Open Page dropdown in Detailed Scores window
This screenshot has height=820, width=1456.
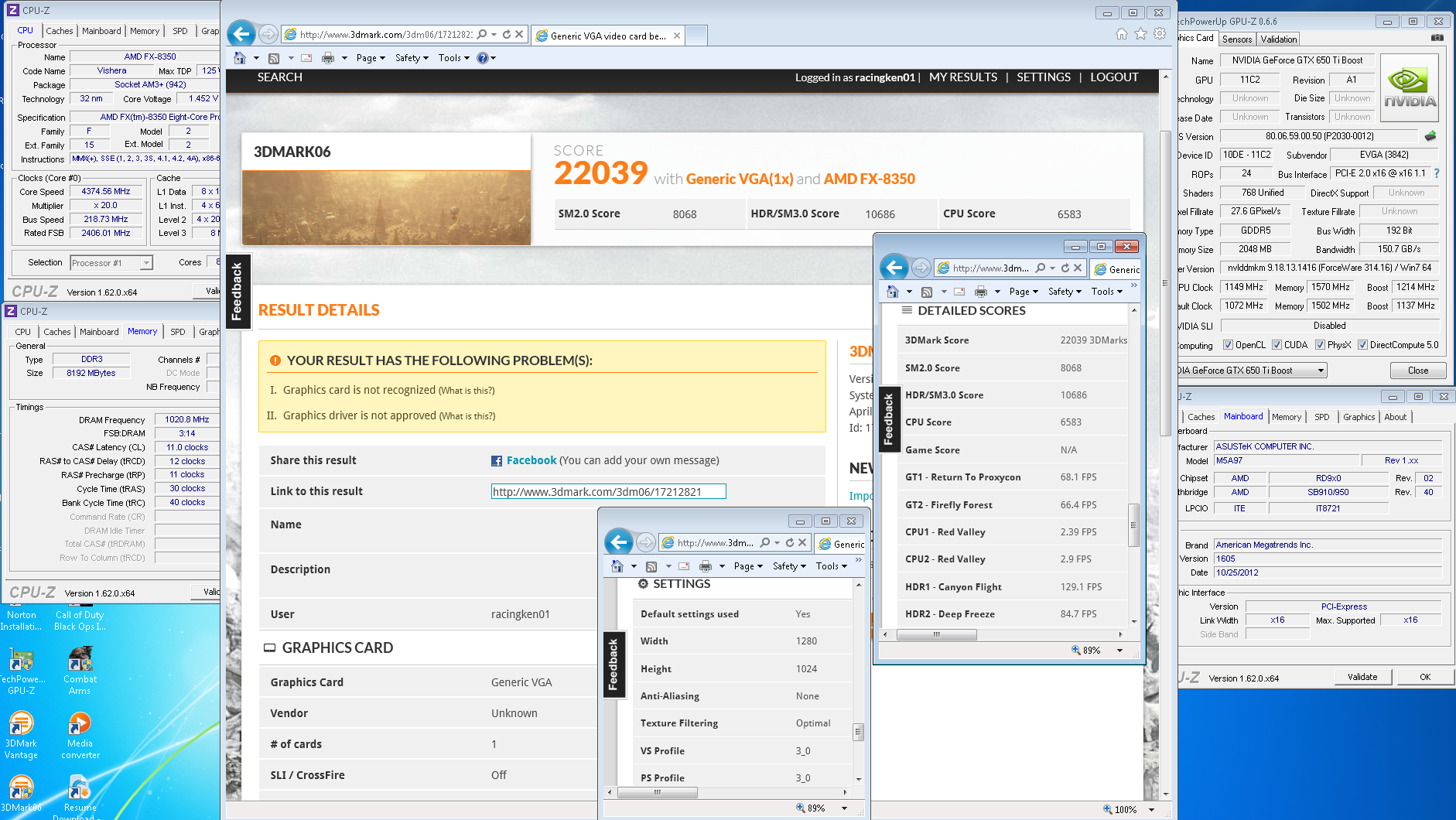(x=1024, y=292)
